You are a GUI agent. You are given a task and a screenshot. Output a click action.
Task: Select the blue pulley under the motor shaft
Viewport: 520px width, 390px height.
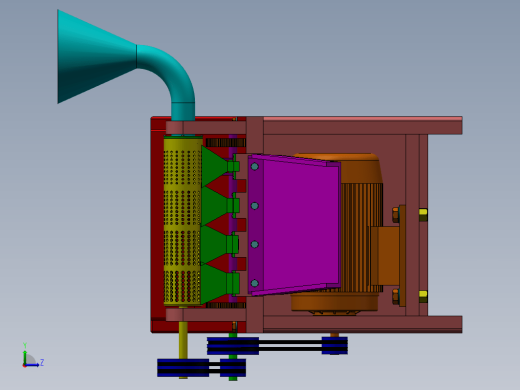pyautogui.click(x=335, y=345)
